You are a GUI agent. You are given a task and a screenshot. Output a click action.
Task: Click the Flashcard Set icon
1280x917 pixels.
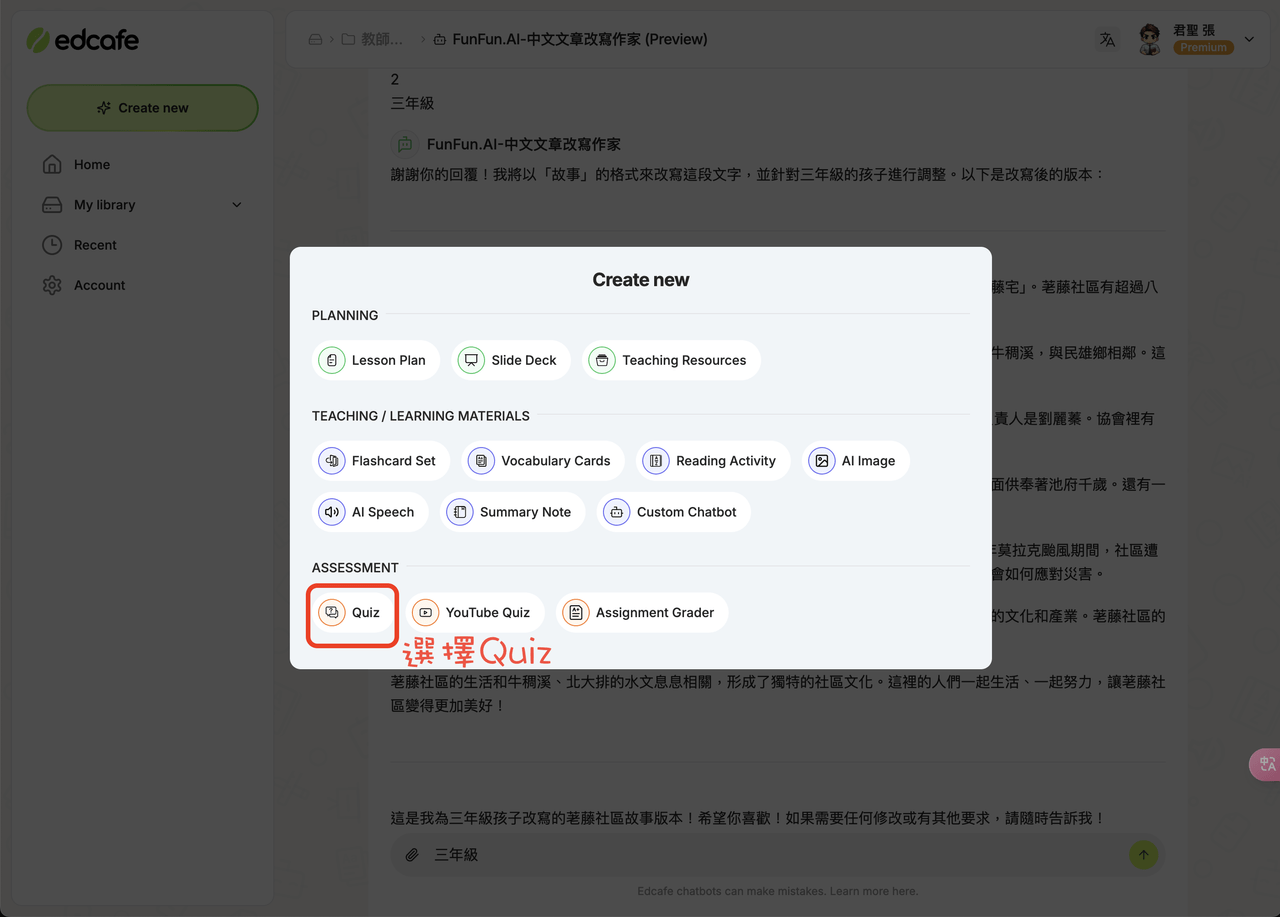[x=331, y=461]
